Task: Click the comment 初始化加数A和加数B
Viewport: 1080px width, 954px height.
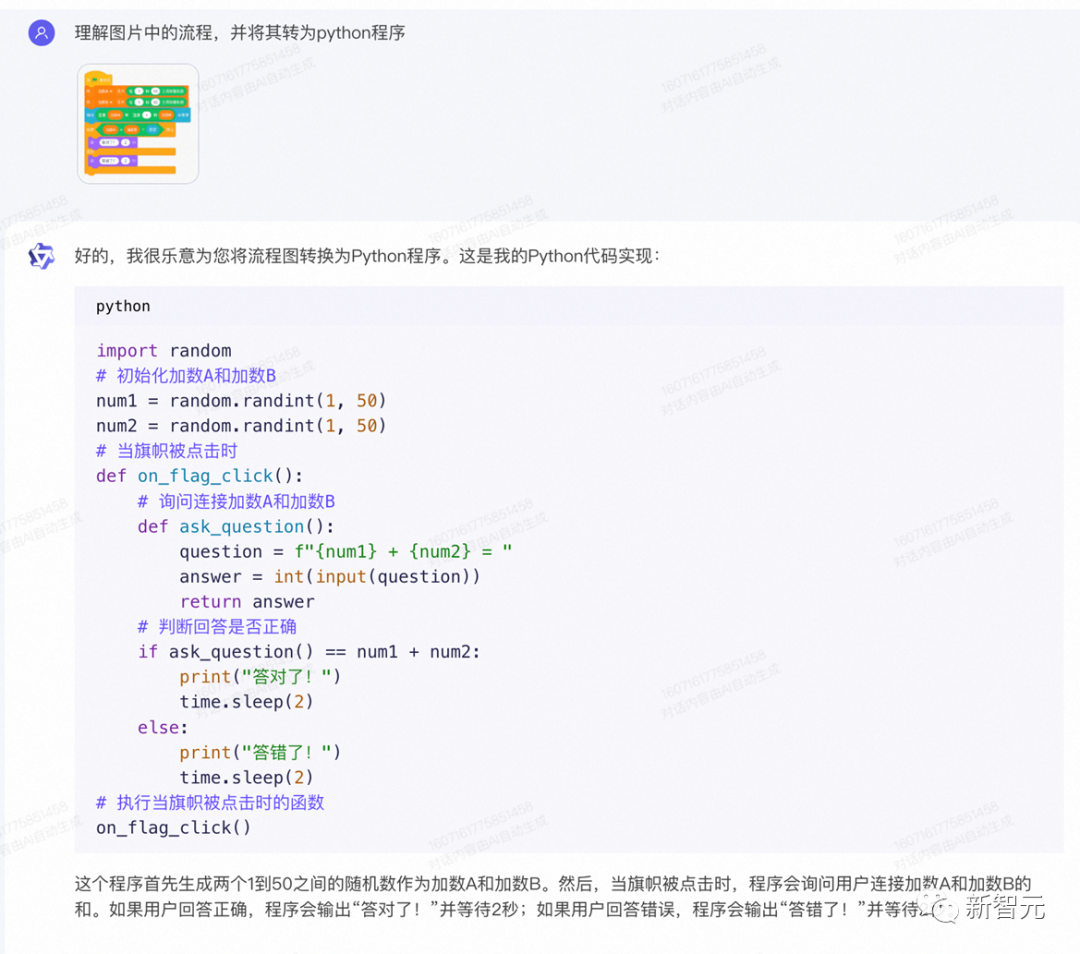Action: [x=185, y=375]
